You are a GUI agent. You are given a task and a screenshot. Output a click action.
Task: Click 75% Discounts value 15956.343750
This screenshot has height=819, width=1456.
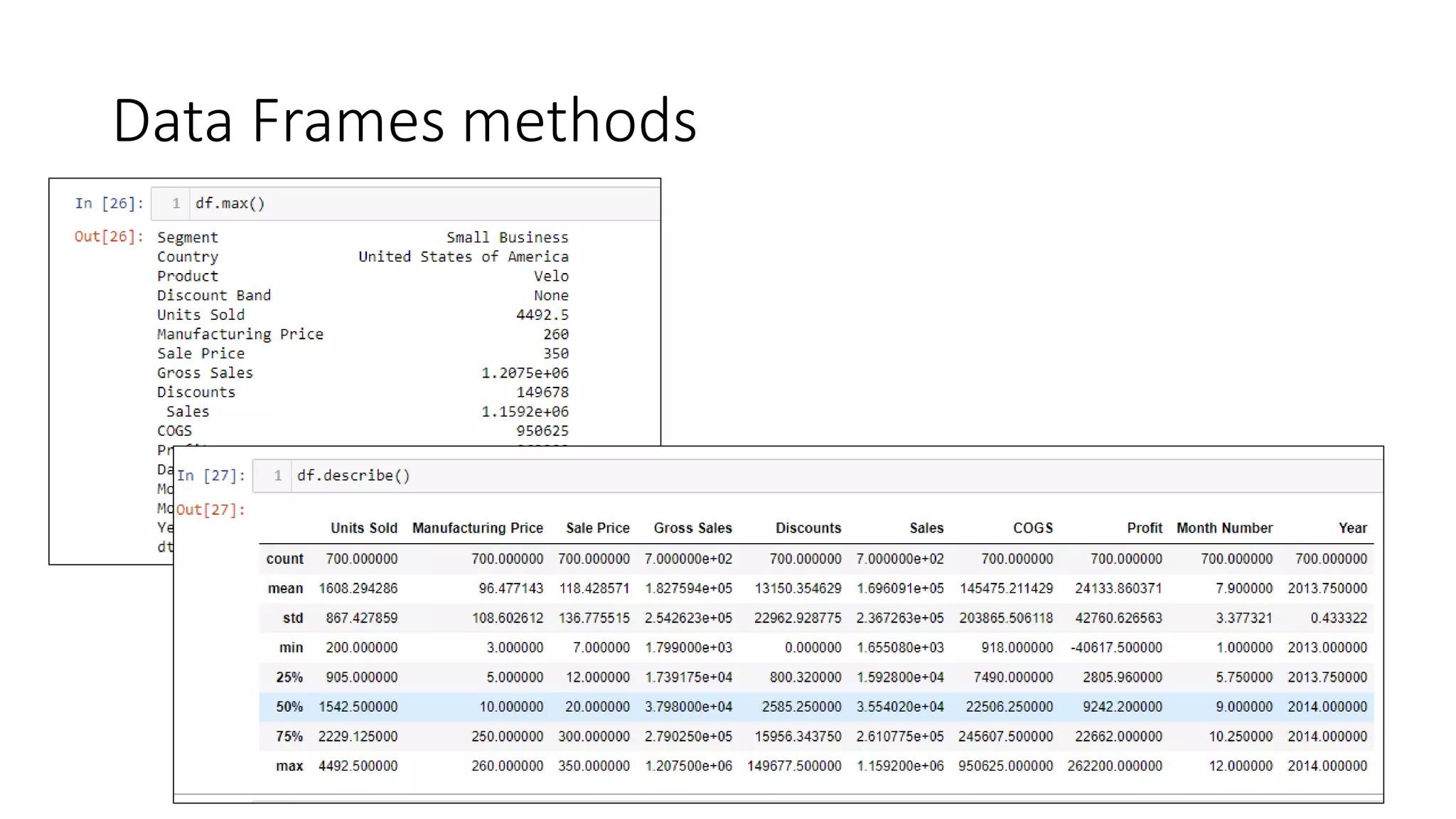coord(798,737)
